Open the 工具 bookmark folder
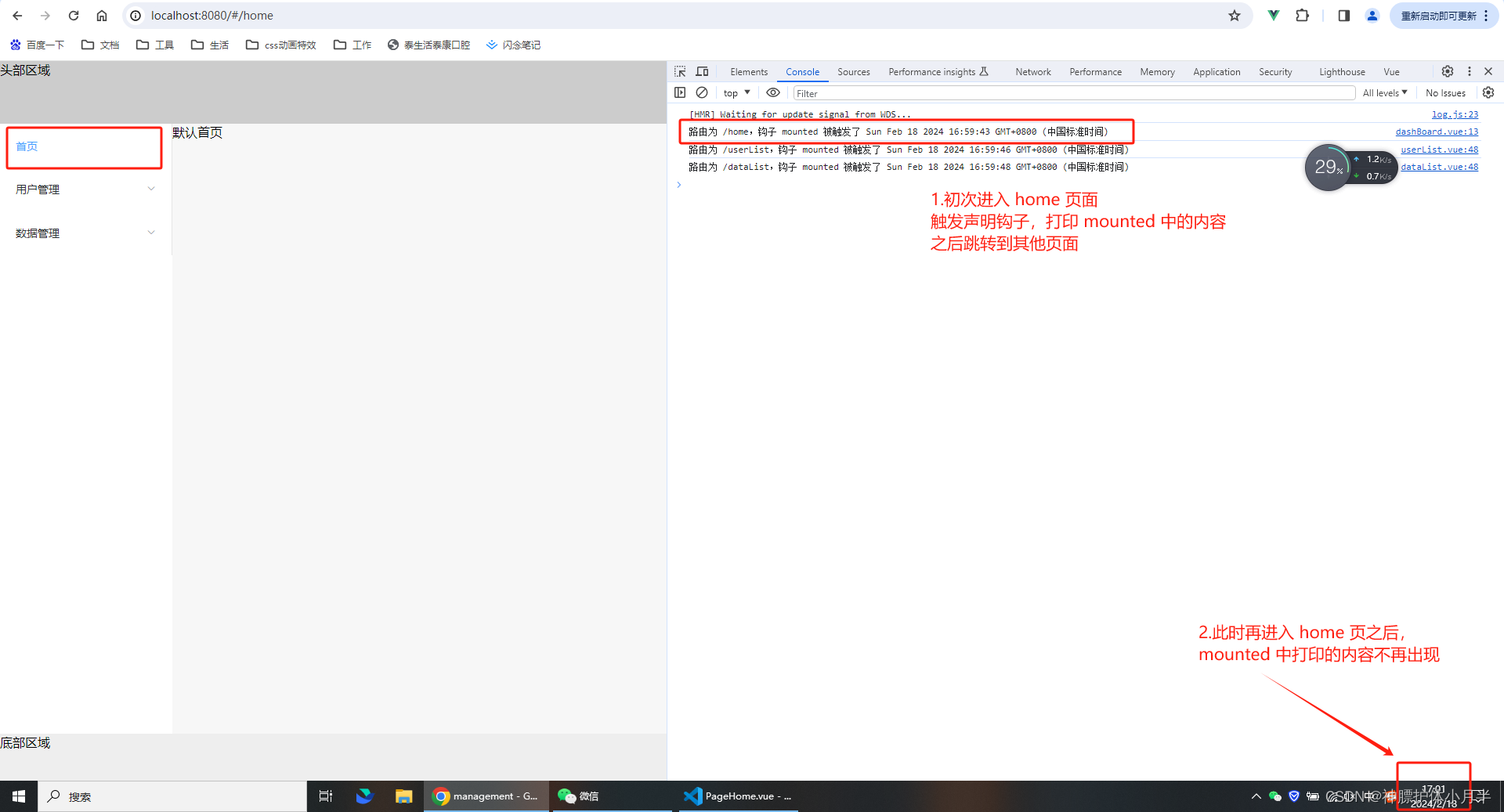The width and height of the screenshot is (1504, 812). (155, 45)
